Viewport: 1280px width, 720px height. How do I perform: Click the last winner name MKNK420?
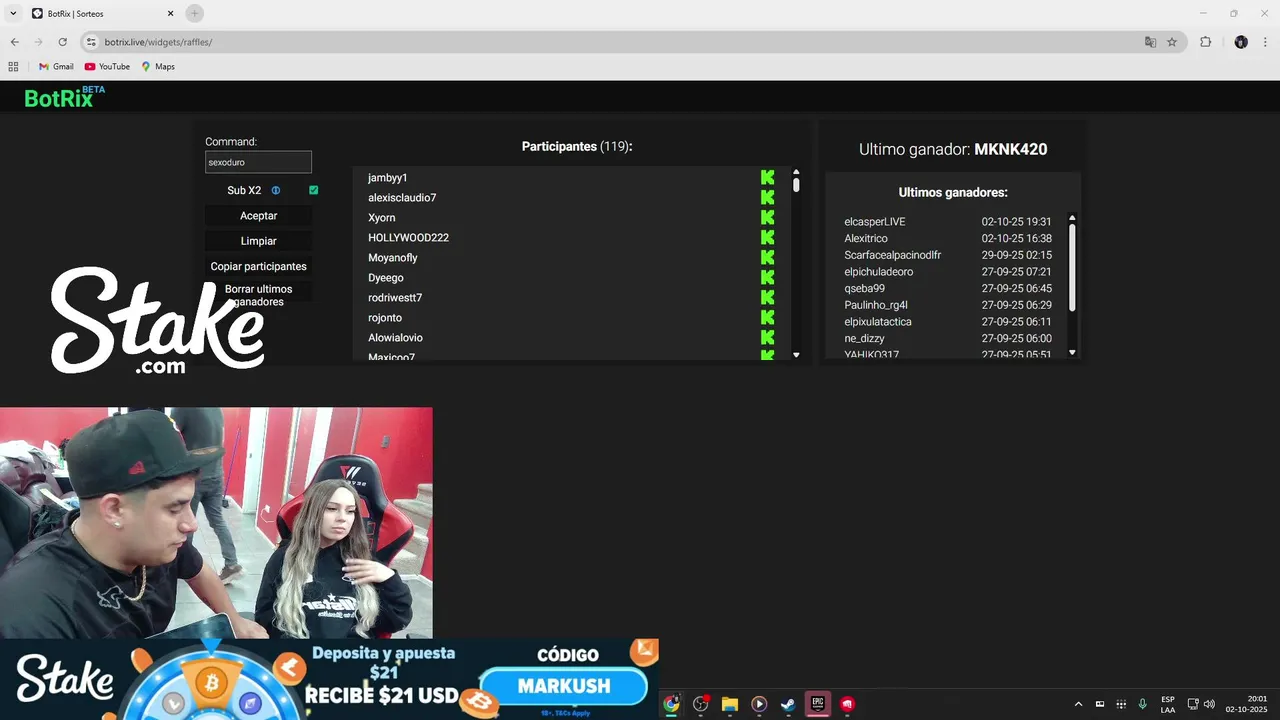(x=1011, y=149)
